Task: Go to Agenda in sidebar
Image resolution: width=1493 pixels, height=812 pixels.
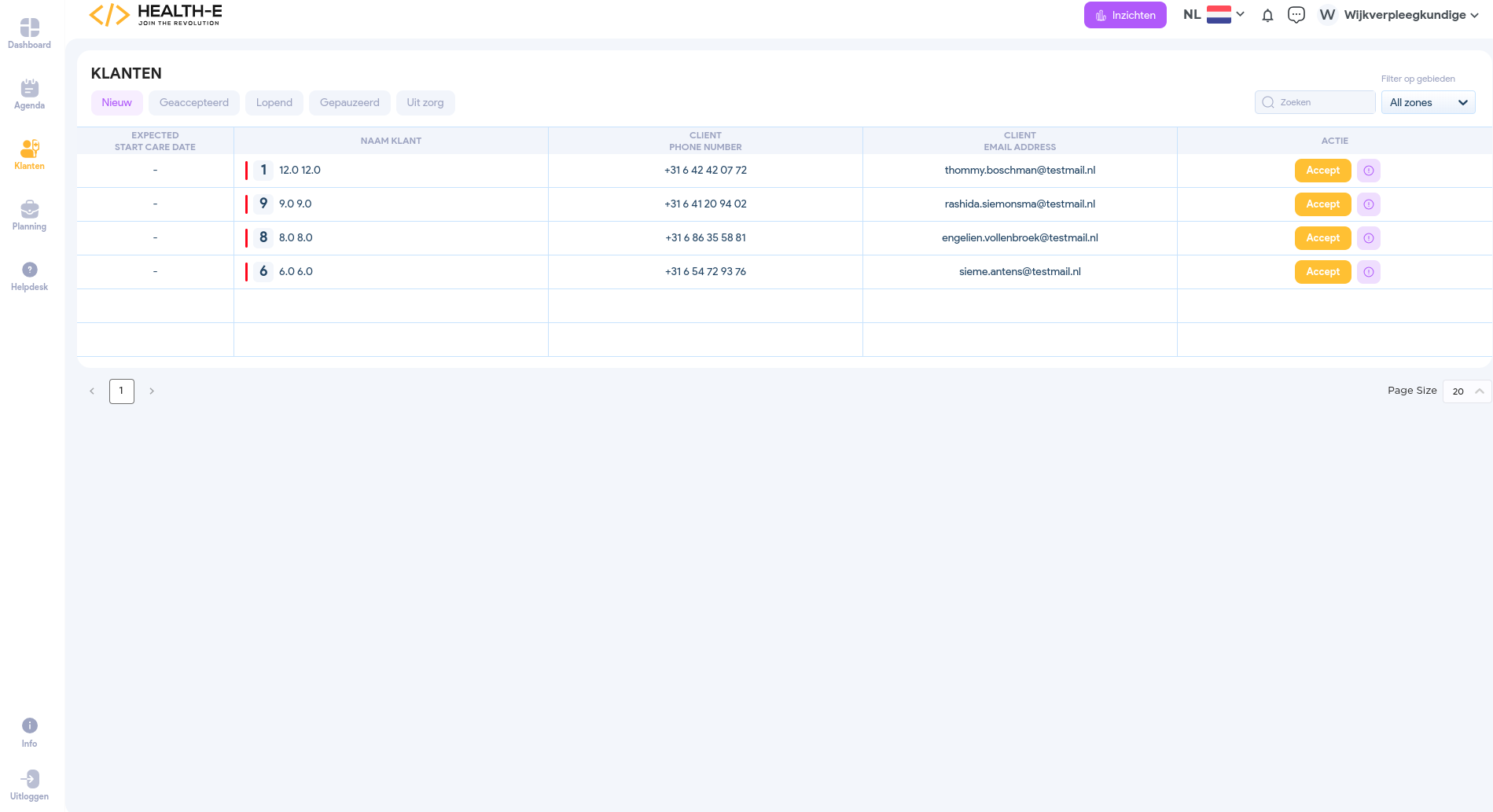Action: pyautogui.click(x=29, y=89)
